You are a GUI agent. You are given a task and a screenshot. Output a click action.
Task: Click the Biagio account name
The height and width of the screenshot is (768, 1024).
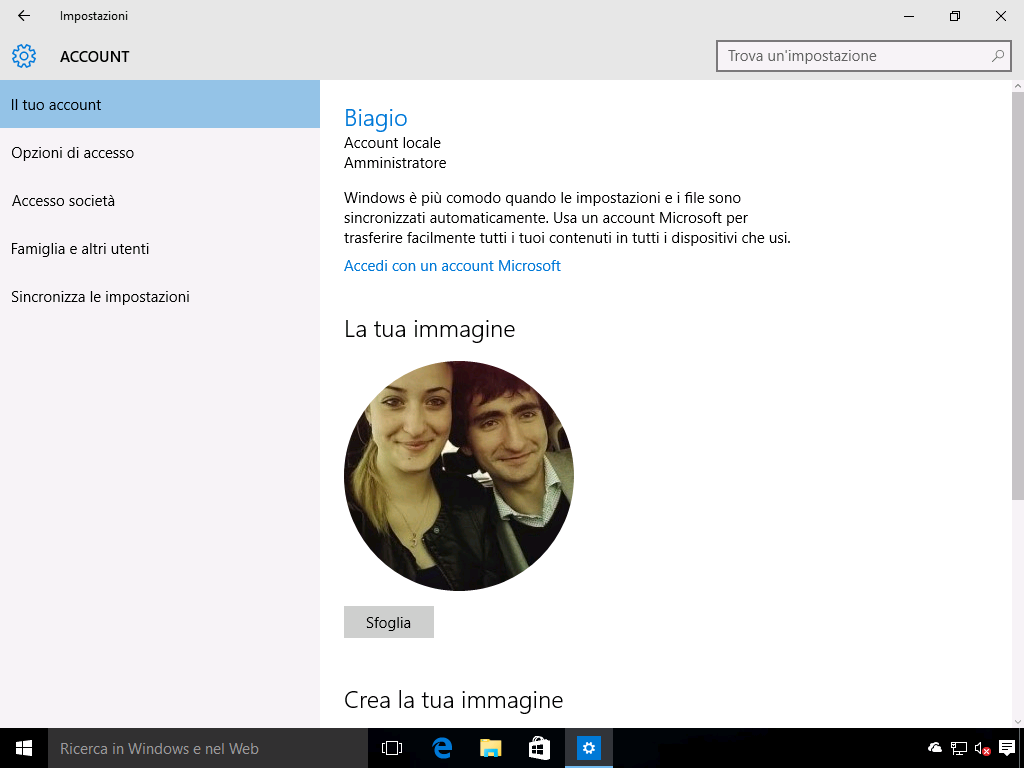tap(376, 118)
